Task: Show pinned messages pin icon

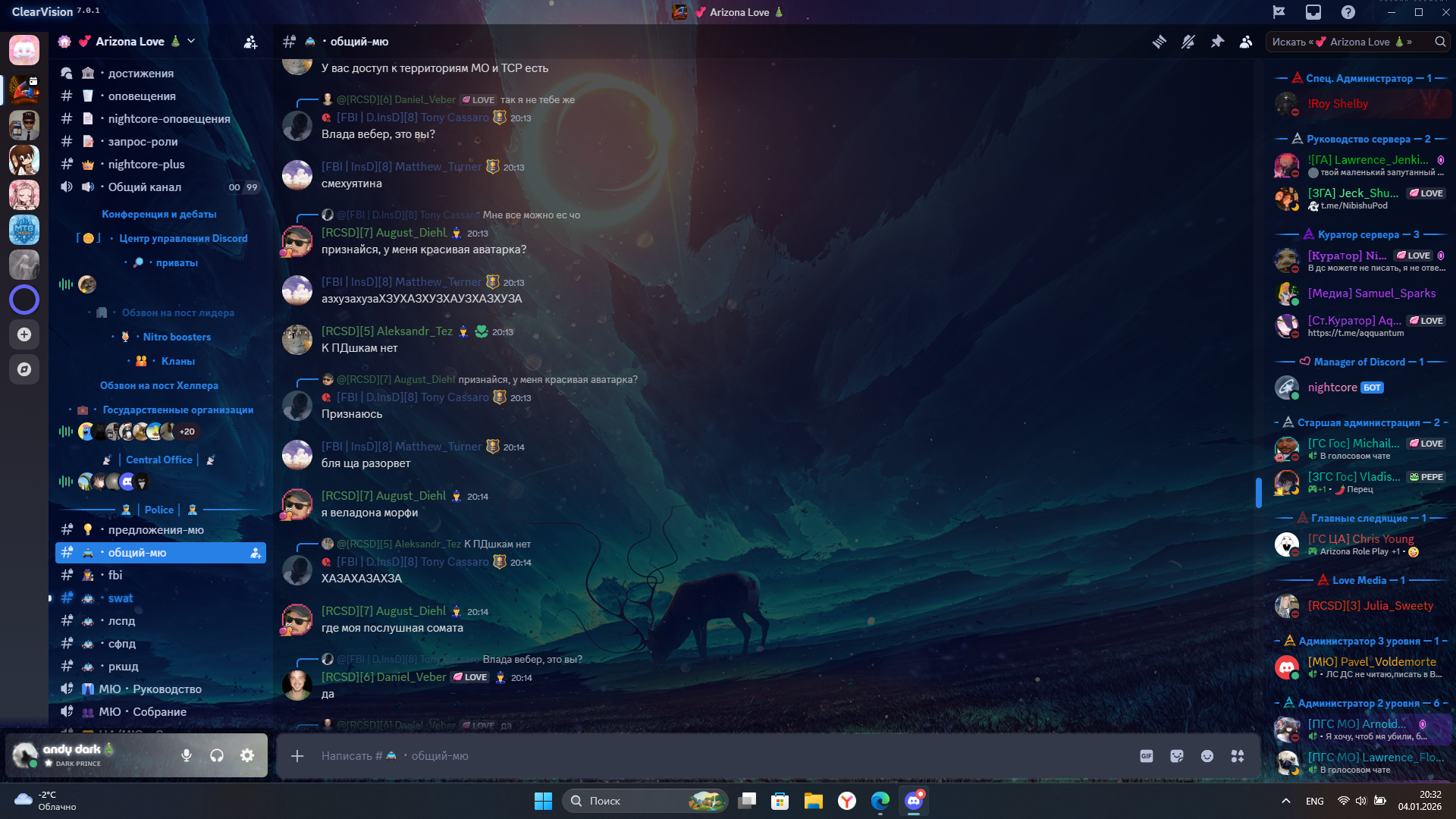Action: (x=1217, y=42)
